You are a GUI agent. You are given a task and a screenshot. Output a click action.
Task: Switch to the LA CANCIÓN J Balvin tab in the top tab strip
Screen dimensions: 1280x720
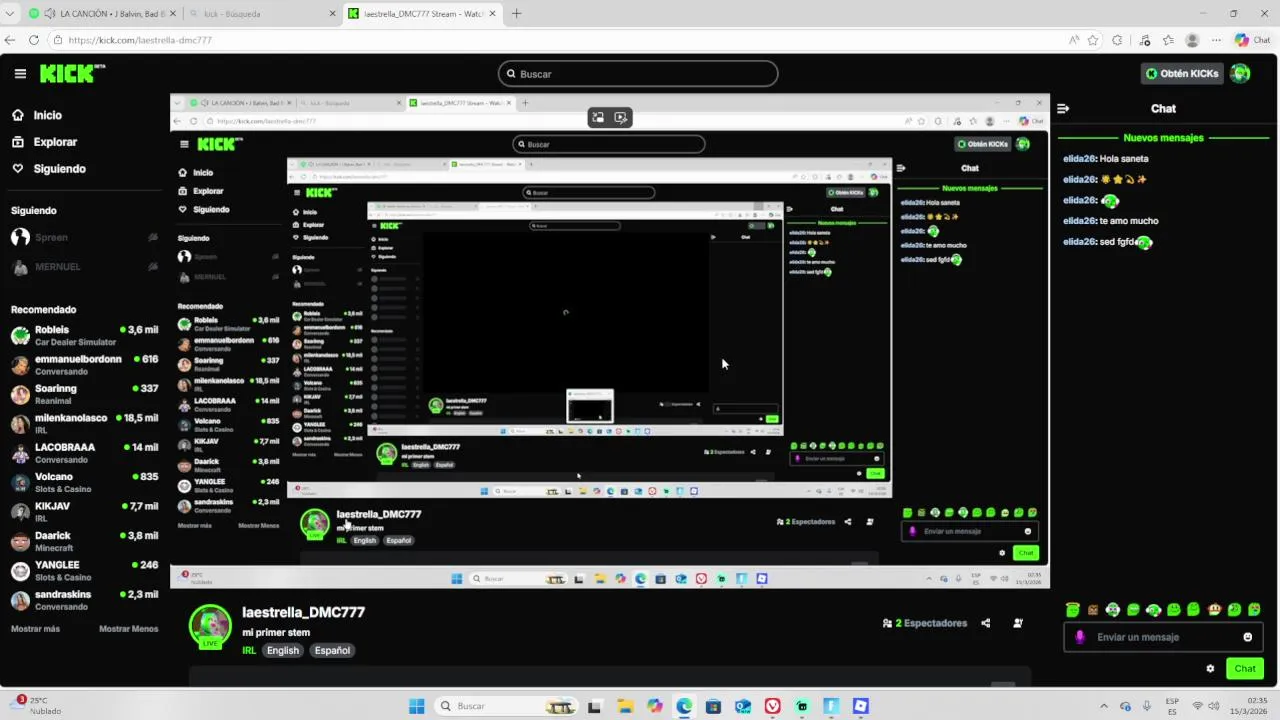pyautogui.click(x=104, y=14)
